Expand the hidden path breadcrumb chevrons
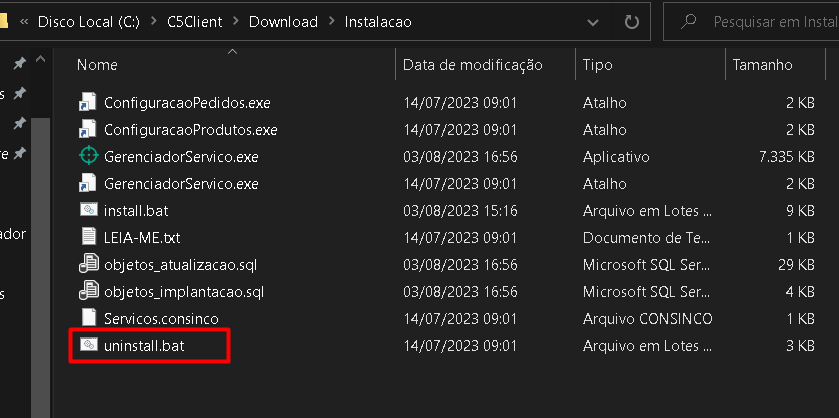The width and height of the screenshot is (839, 418). click(x=23, y=21)
